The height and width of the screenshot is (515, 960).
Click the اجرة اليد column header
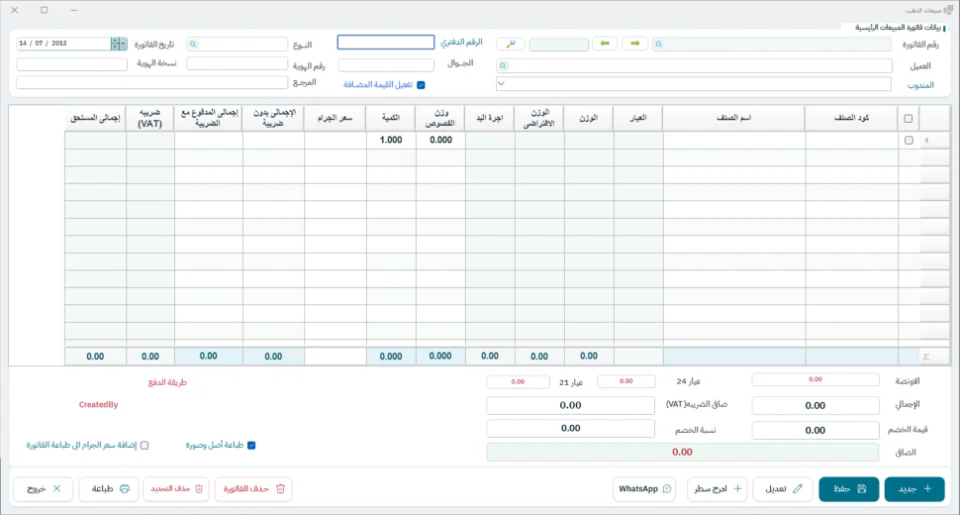click(x=490, y=118)
